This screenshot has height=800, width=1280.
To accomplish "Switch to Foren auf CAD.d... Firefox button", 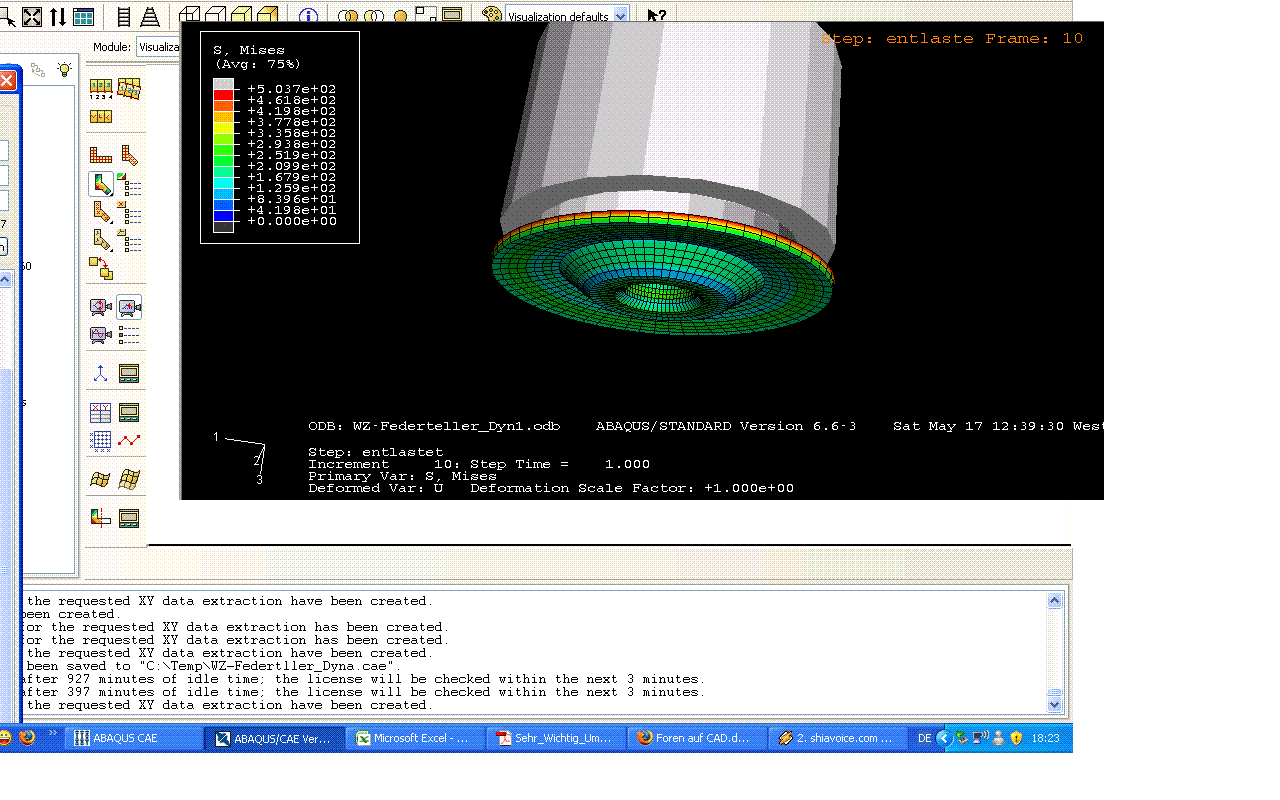I will tap(697, 738).
